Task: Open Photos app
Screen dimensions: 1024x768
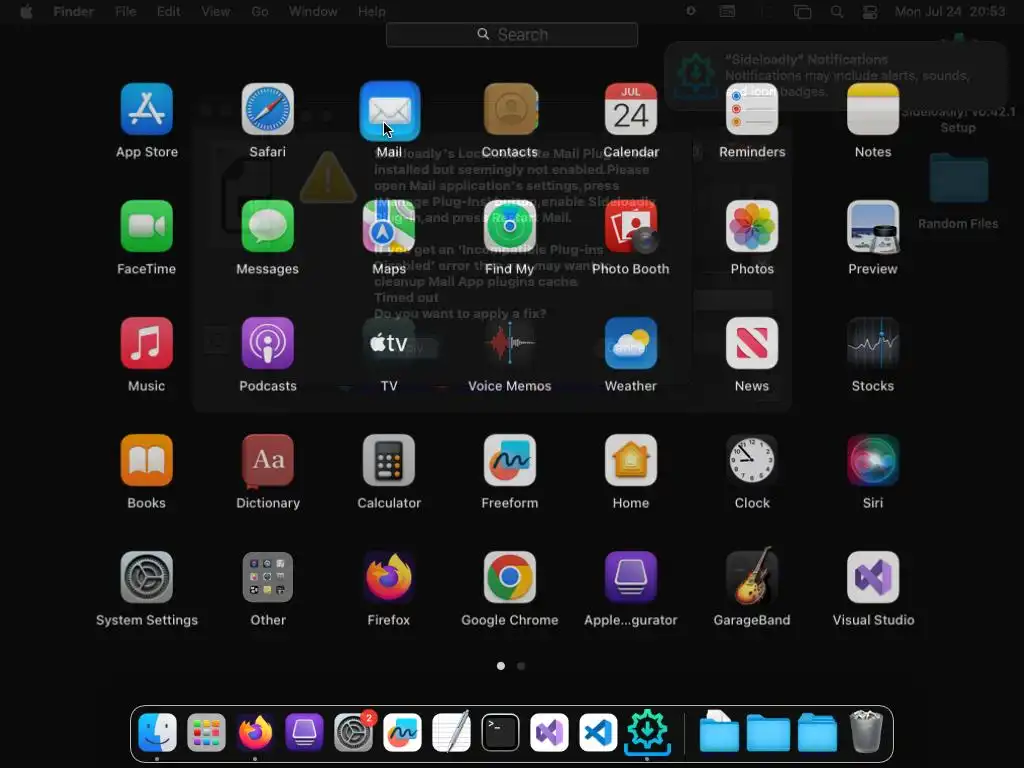Action: point(752,226)
